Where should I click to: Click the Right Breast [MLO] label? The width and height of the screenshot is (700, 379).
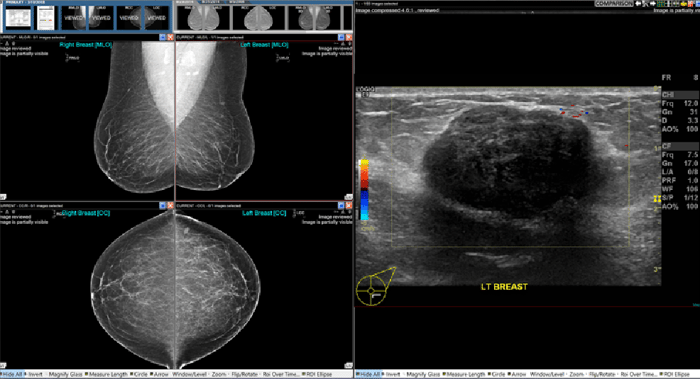[x=85, y=45]
